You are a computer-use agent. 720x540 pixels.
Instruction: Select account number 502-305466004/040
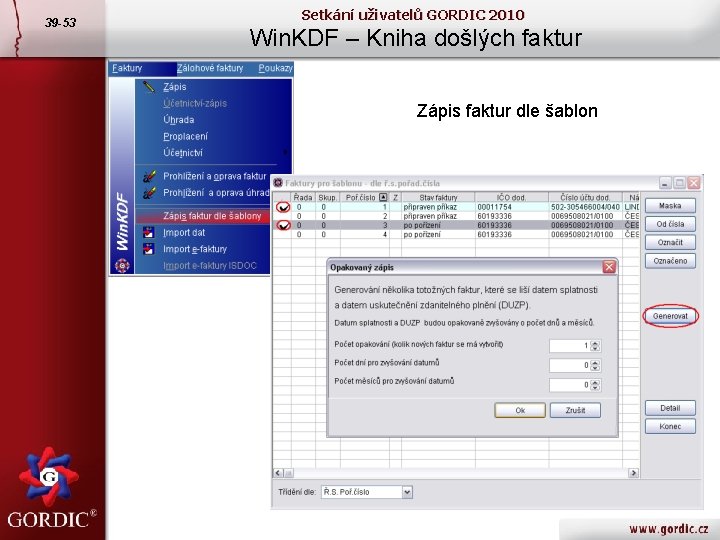[x=585, y=207]
